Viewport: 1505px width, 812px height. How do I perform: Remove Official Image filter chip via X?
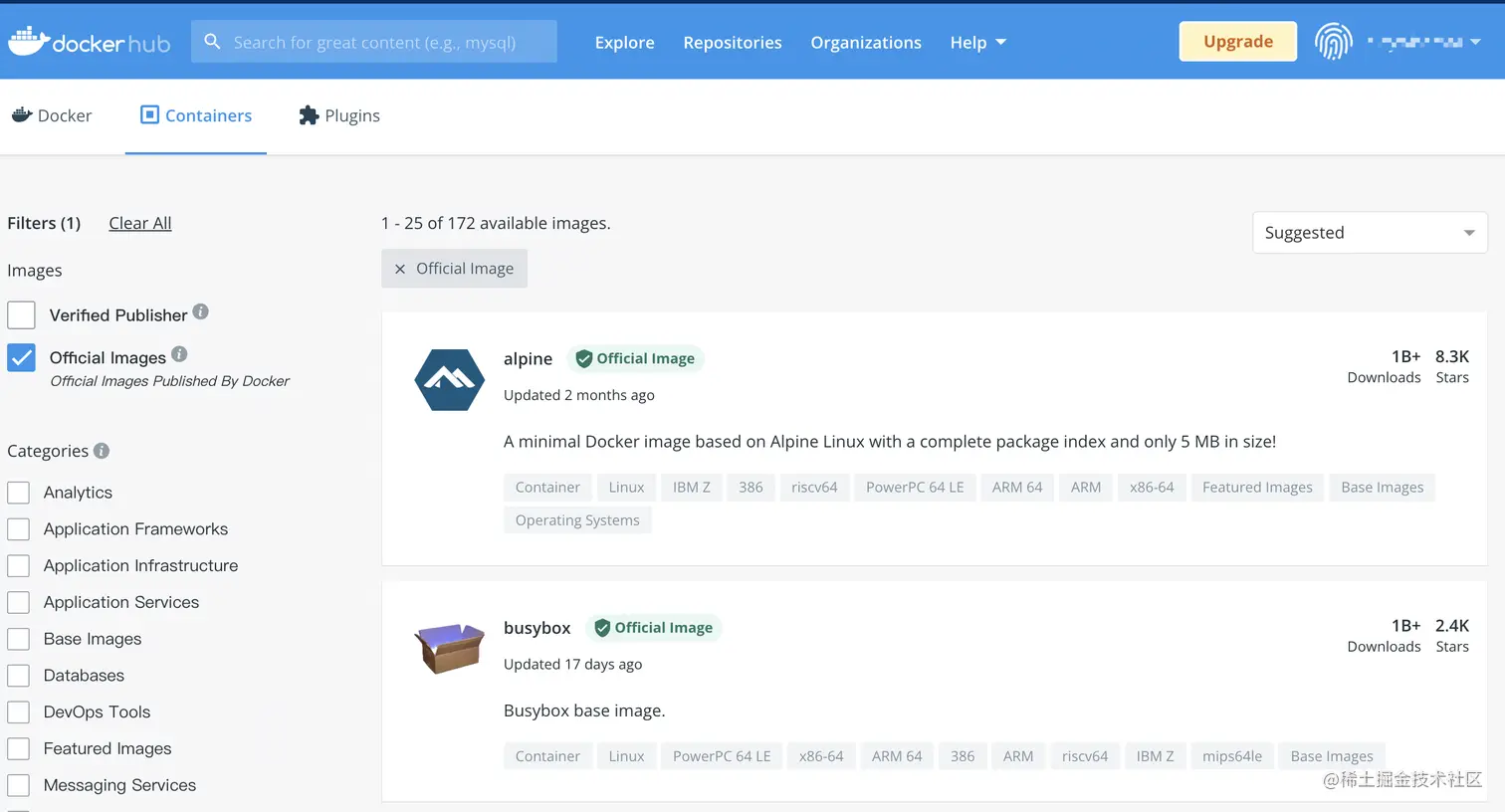(x=400, y=269)
